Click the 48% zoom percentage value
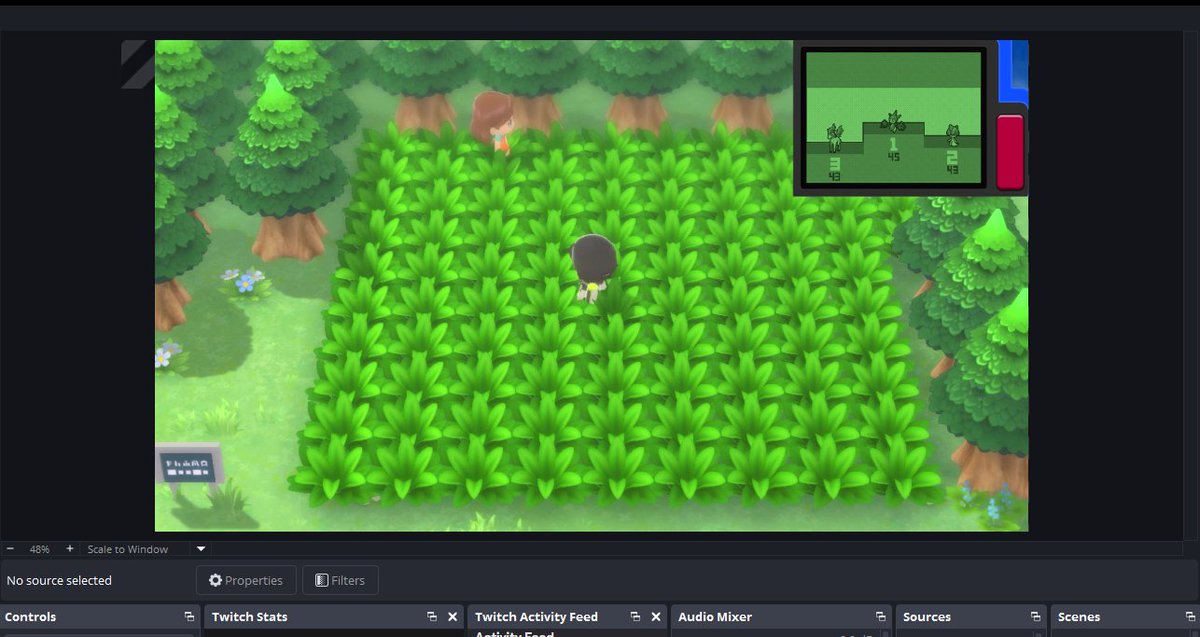This screenshot has height=637, width=1200. 39,549
